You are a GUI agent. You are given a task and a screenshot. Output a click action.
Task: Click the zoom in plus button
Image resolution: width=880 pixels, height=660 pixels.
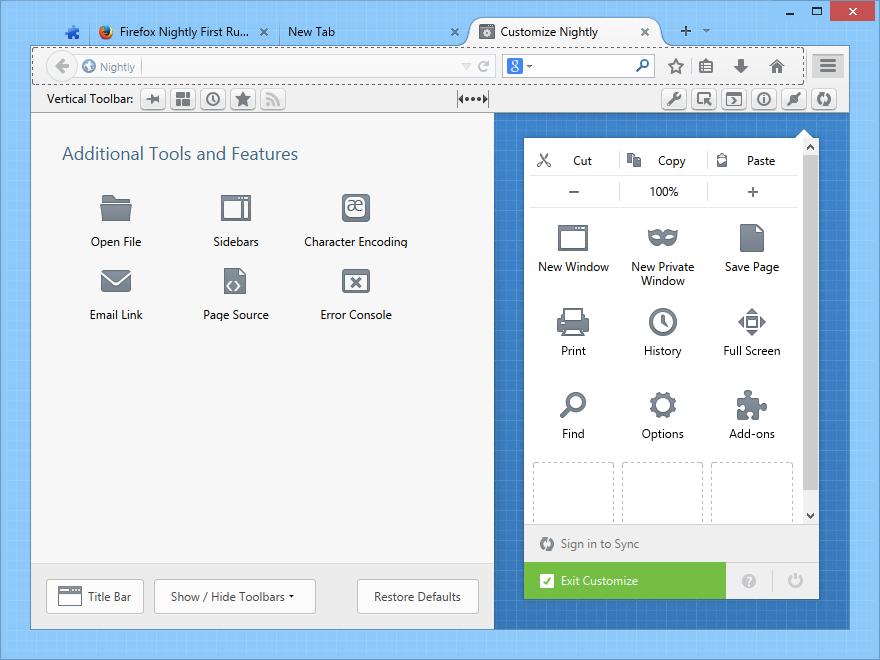click(752, 192)
